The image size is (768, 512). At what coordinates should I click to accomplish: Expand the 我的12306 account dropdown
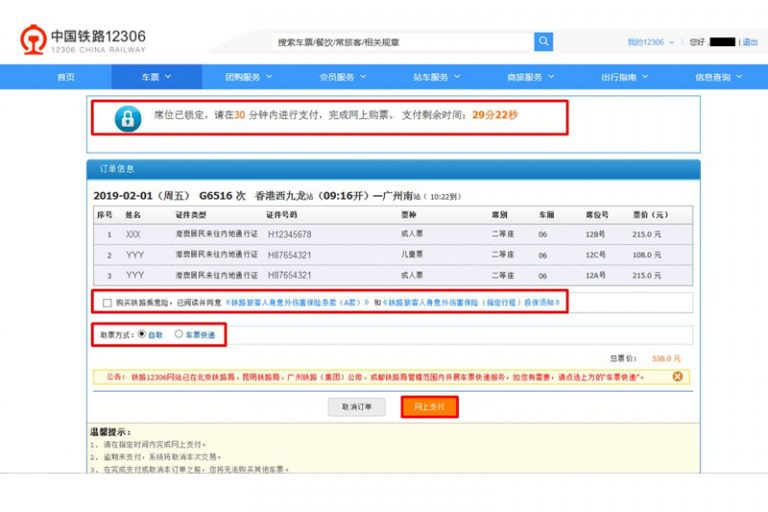(651, 42)
